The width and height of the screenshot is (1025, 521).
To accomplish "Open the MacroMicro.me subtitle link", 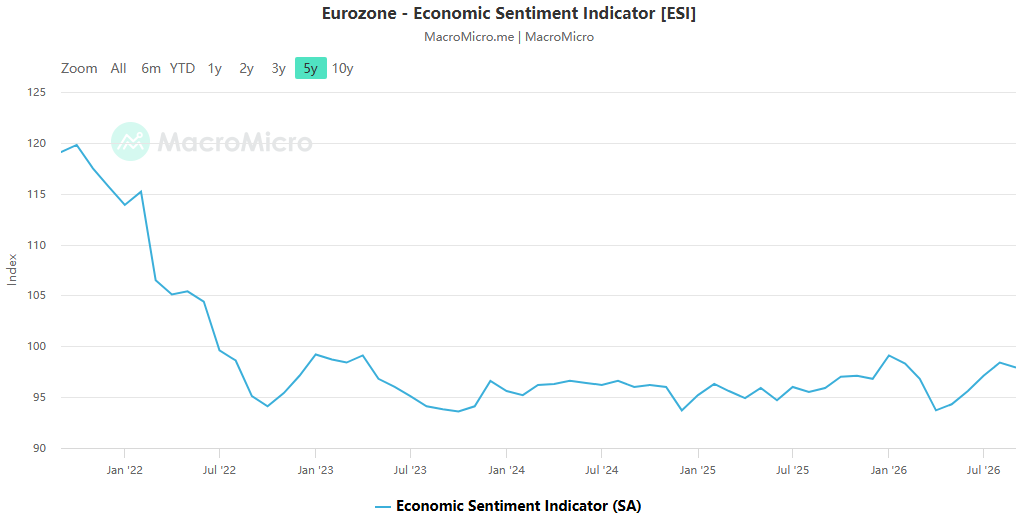I will pos(469,37).
